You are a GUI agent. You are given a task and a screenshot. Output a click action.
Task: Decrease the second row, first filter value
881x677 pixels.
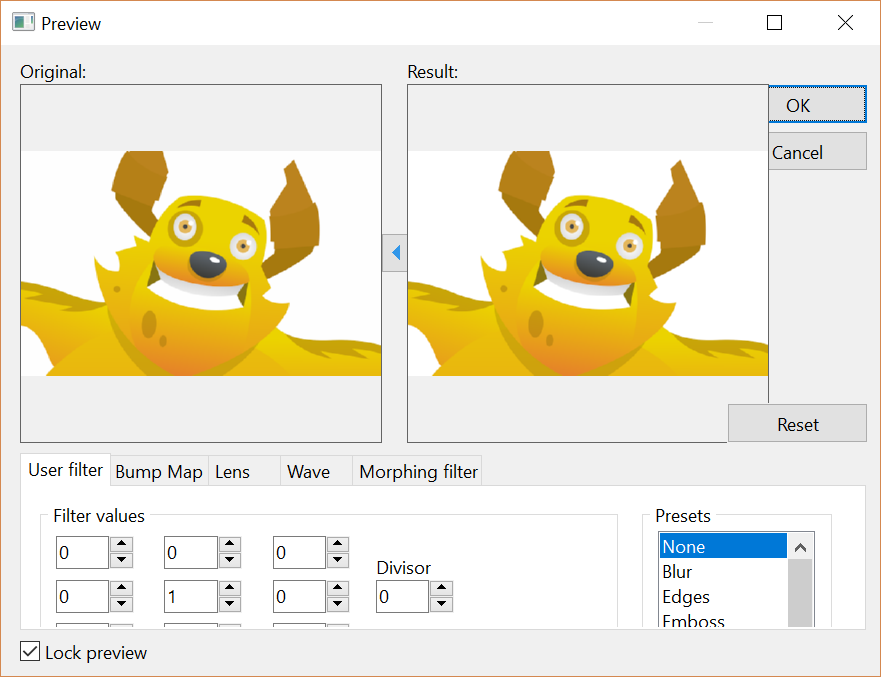pyautogui.click(x=121, y=604)
